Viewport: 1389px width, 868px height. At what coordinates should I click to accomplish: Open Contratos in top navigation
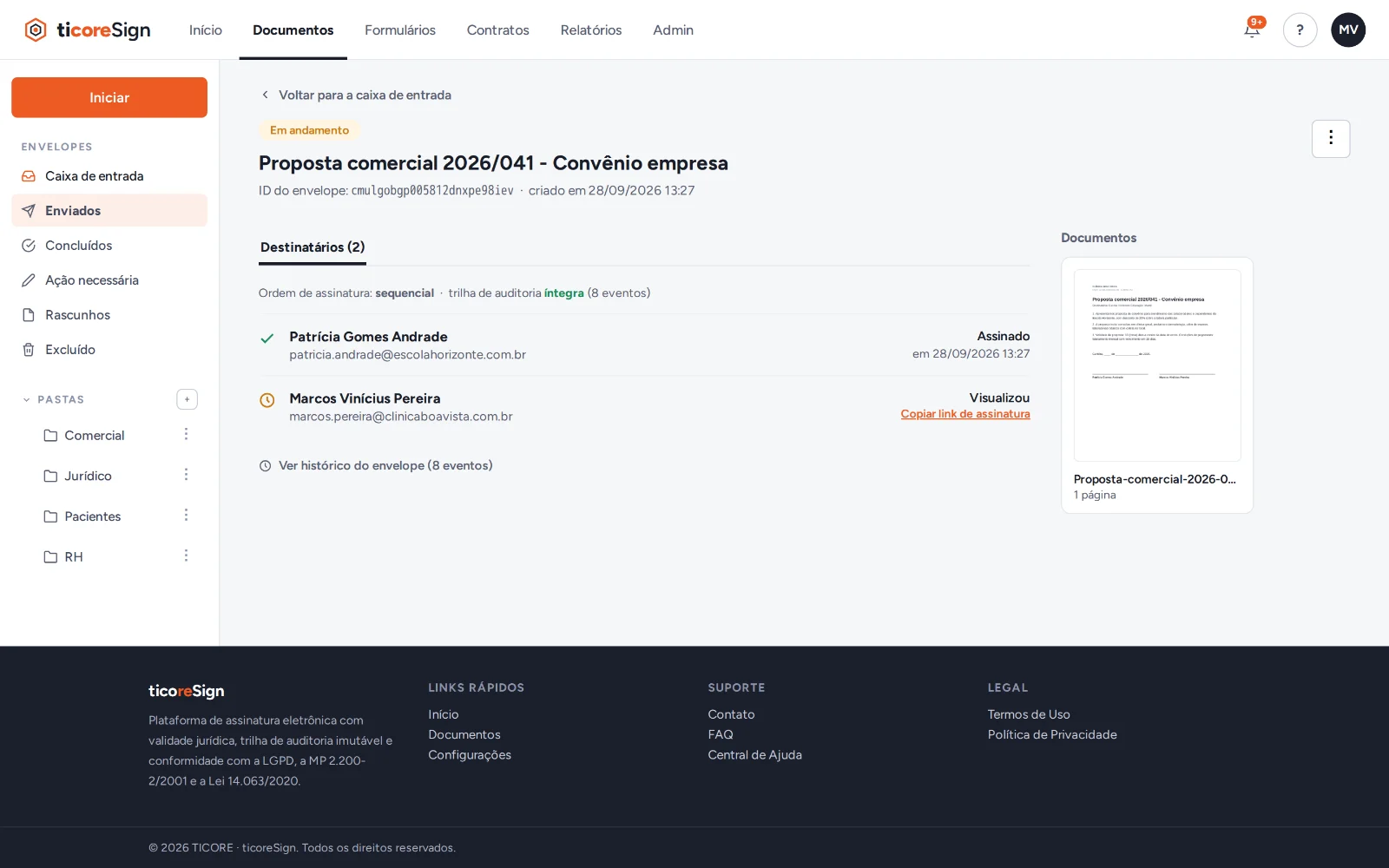click(x=498, y=30)
